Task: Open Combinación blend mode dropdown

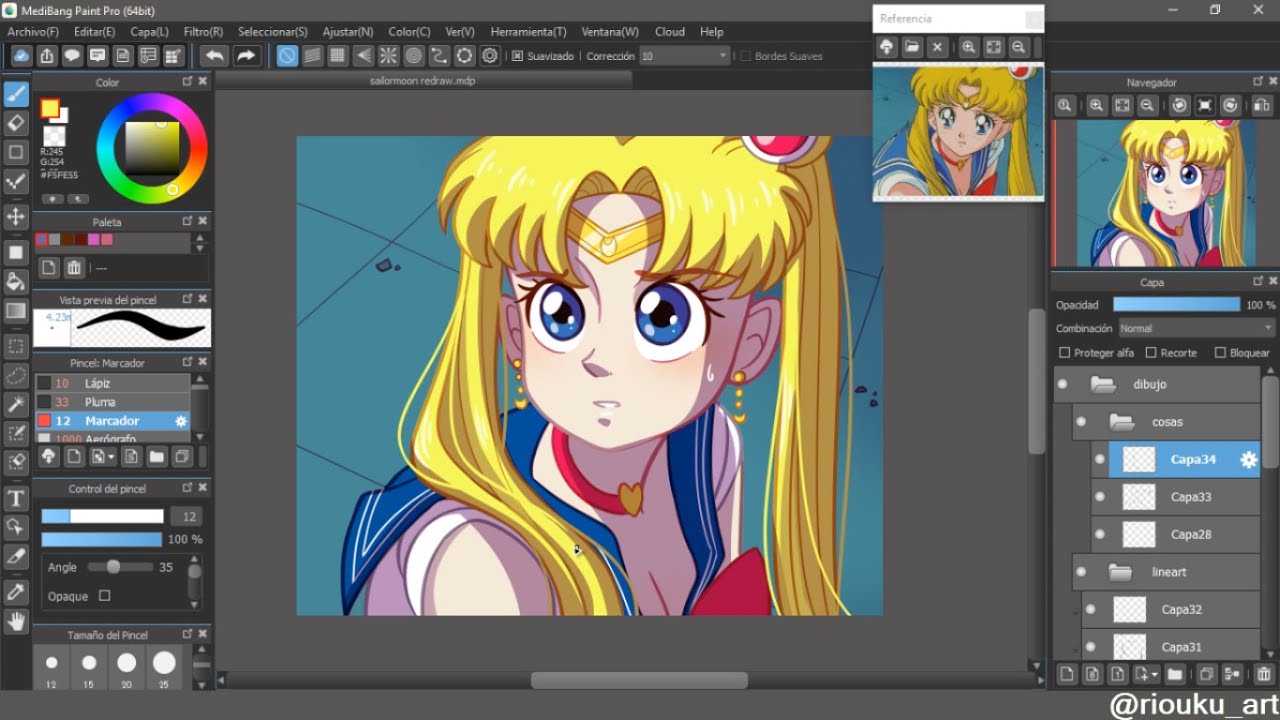Action: click(x=1196, y=328)
